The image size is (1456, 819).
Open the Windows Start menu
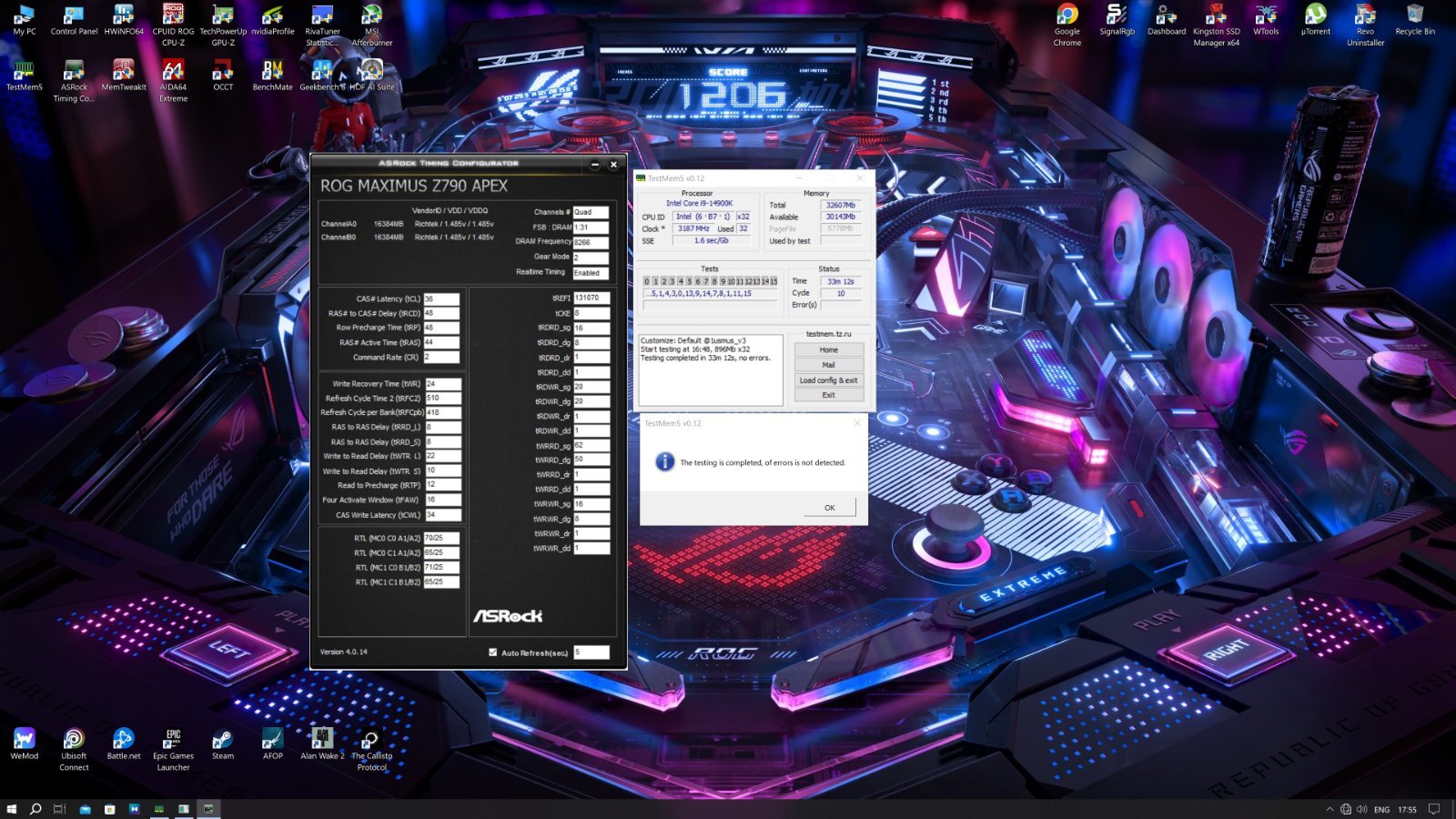click(12, 809)
